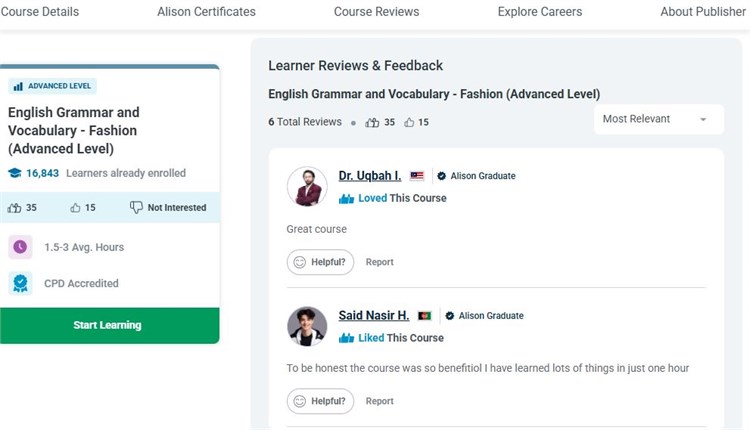Expand the Most Relevant sort dropdown
The width and height of the screenshot is (750, 431).
coord(659,119)
